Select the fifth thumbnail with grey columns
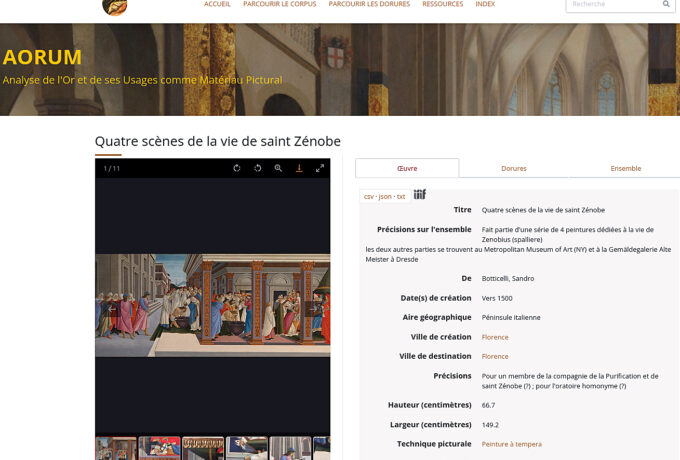 coord(290,448)
